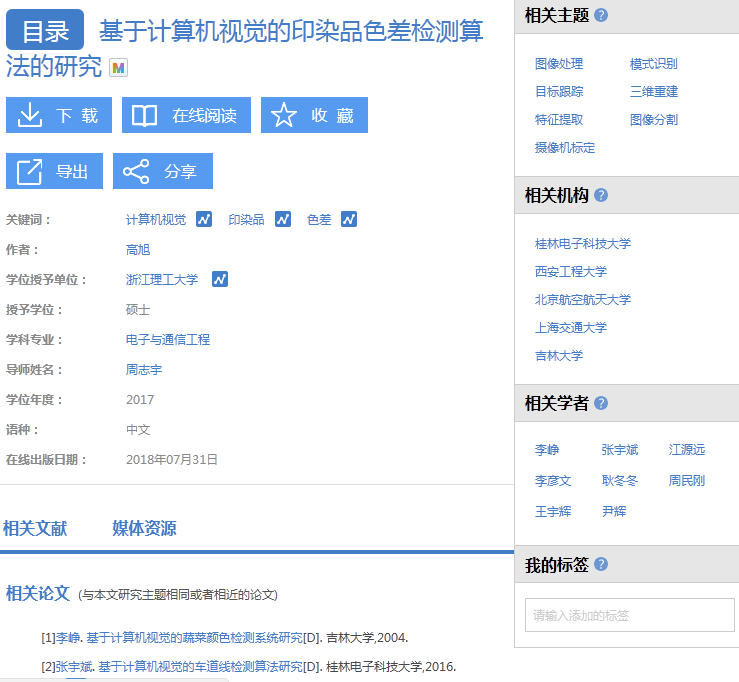Open related topic 图像分割
739x682 pixels.
[x=654, y=120]
